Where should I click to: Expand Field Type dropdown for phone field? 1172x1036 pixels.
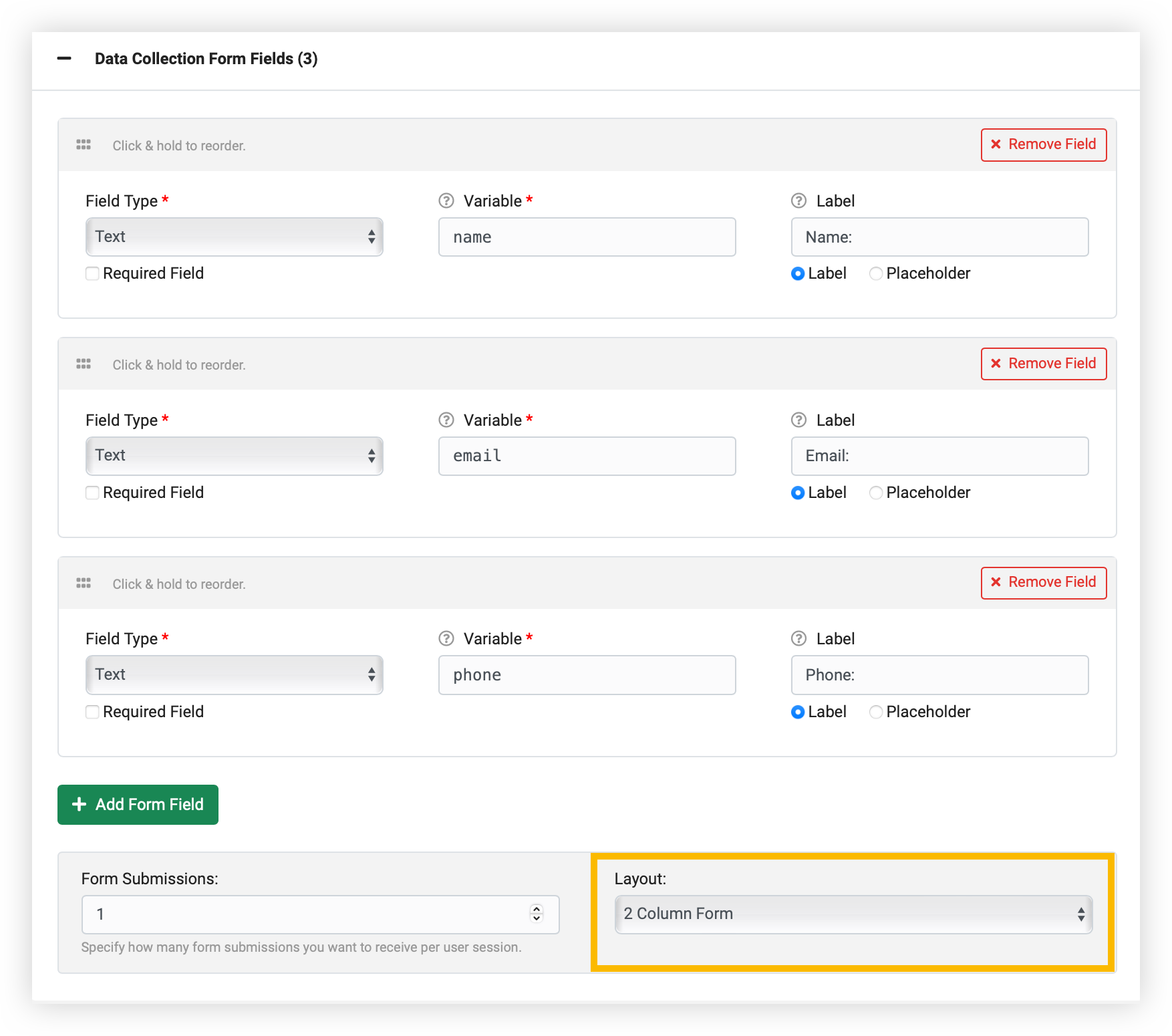pos(234,674)
